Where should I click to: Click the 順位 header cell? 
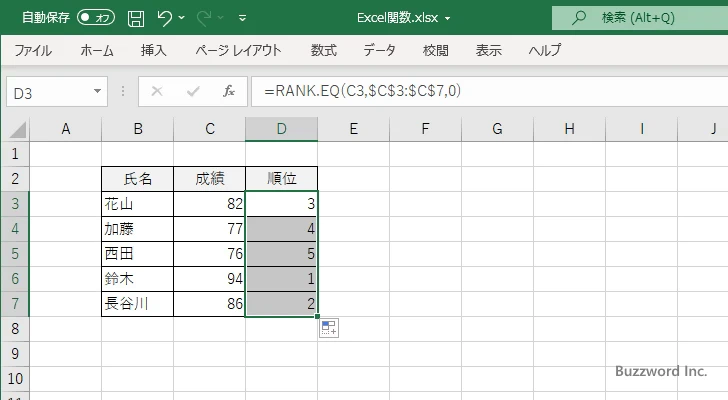point(281,179)
